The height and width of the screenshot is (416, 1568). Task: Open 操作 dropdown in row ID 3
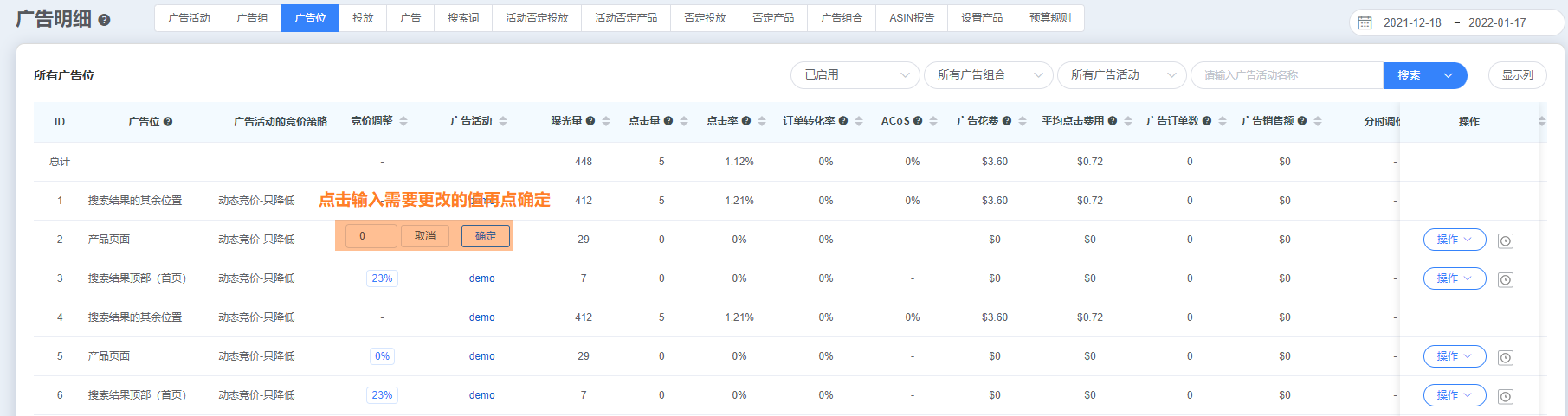coord(1454,278)
